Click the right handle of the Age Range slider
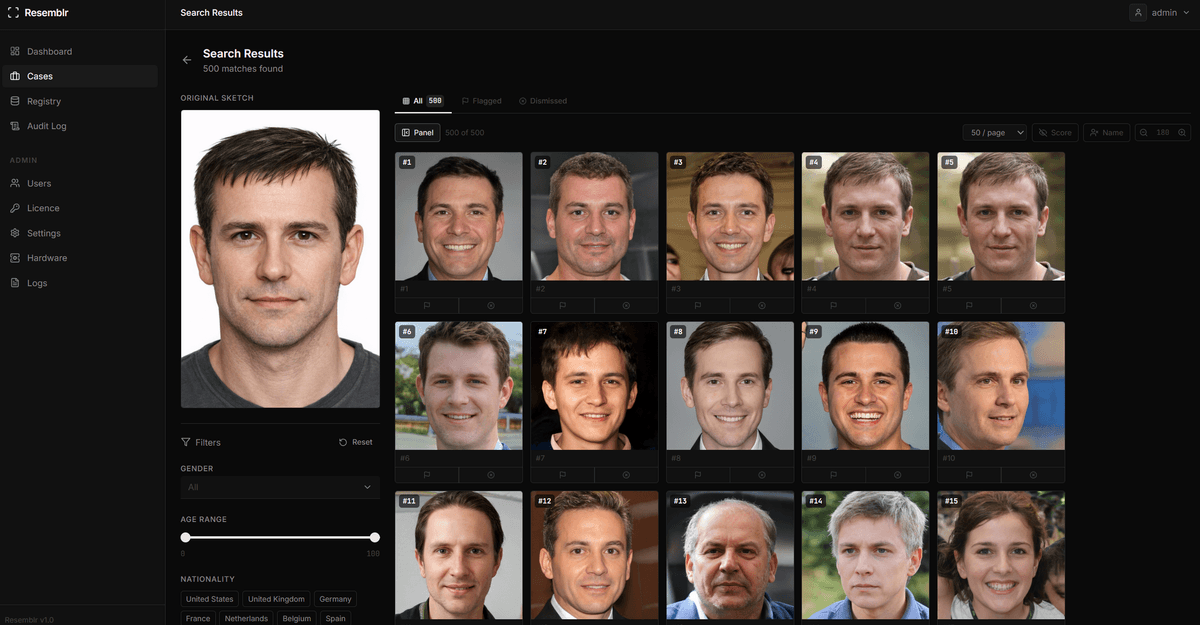1200x625 pixels. (375, 537)
